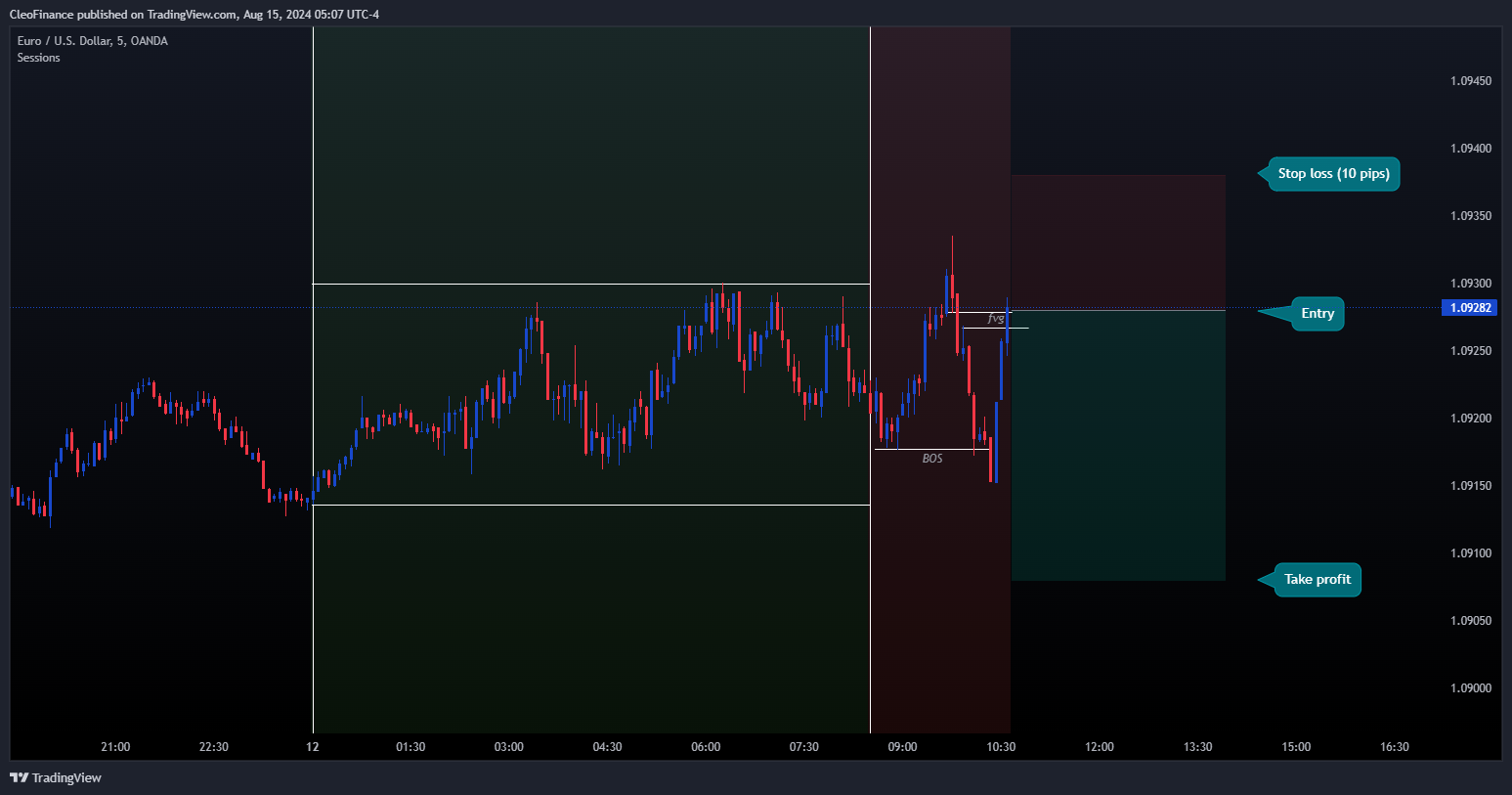1512x795 pixels.
Task: Click the 04:30 time axis label
Action: tap(607, 747)
